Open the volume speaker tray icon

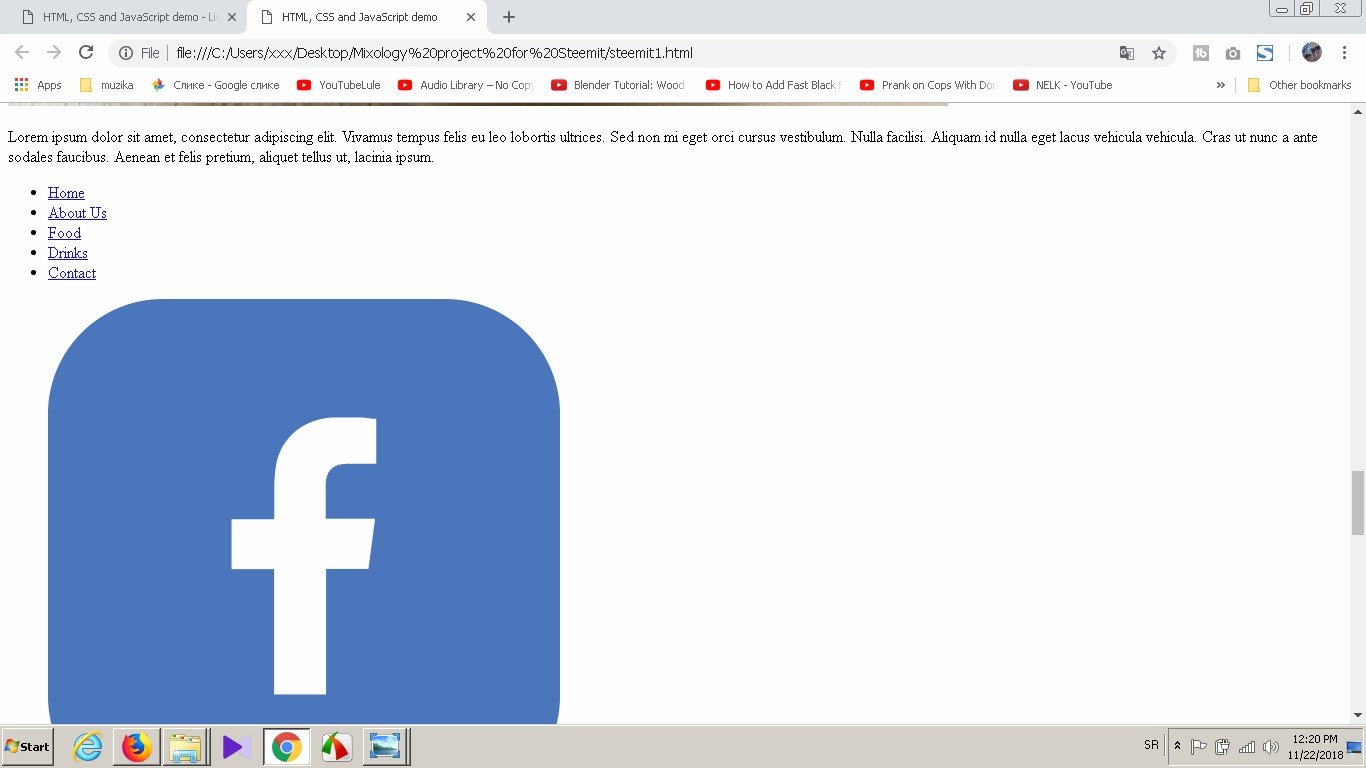pyautogui.click(x=1271, y=747)
